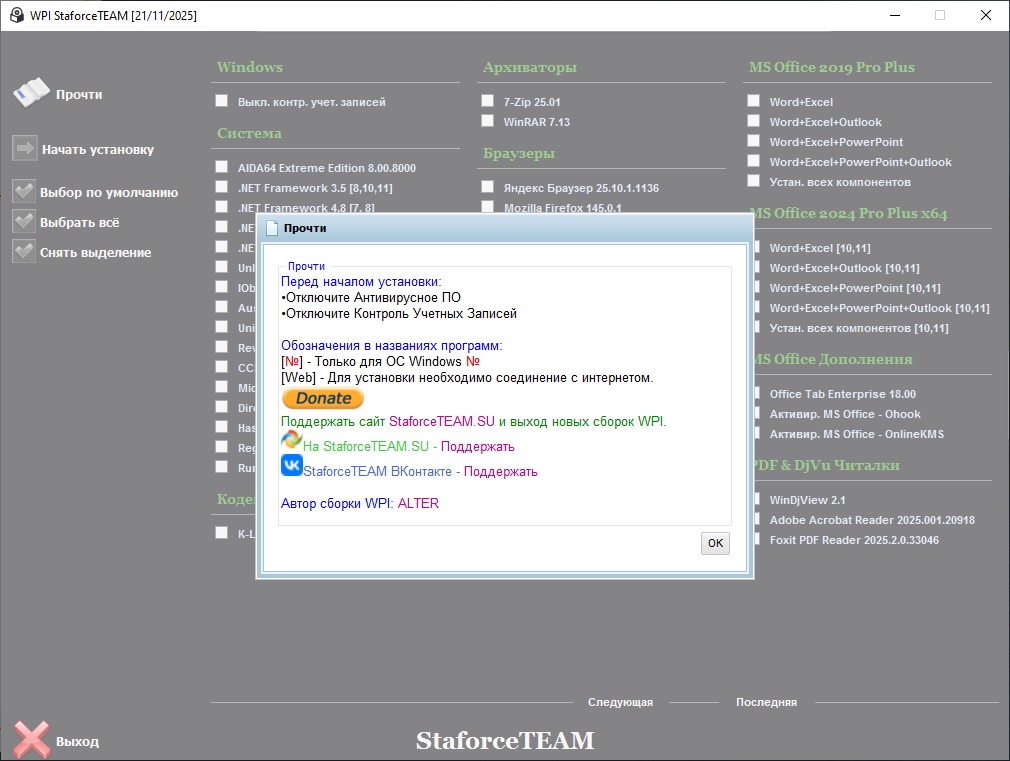Screen dimensions: 1010x761
Task: Click the Система category heading
Action: pos(249,133)
